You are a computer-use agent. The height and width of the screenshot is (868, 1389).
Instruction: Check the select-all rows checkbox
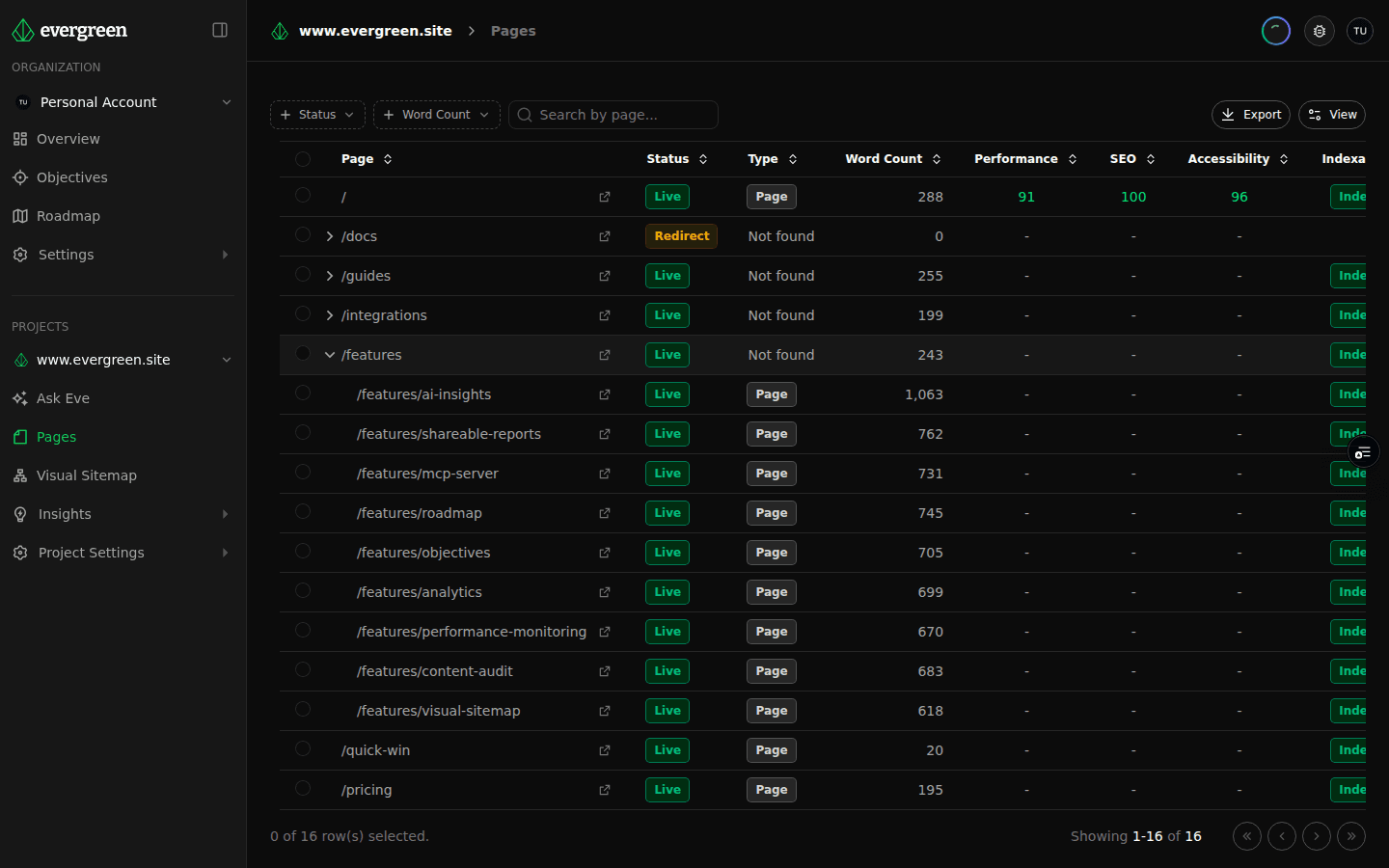click(x=303, y=158)
